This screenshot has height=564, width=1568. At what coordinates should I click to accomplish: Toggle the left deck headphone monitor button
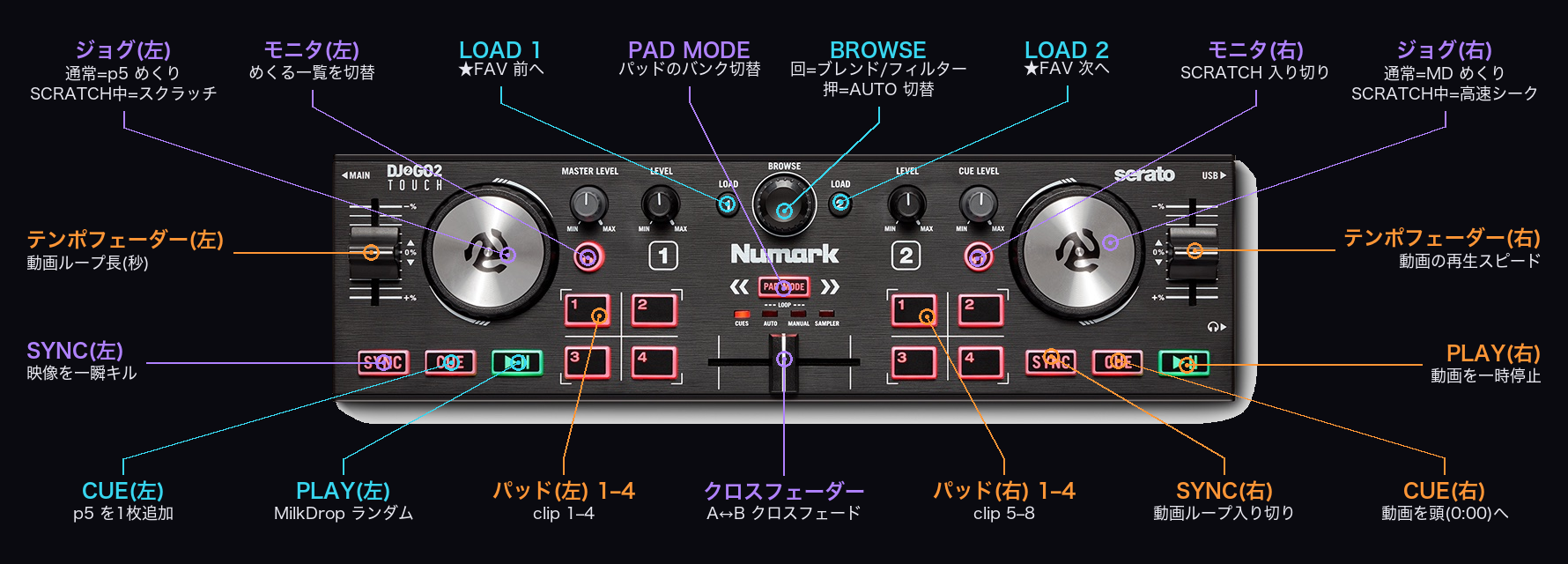coord(589,256)
